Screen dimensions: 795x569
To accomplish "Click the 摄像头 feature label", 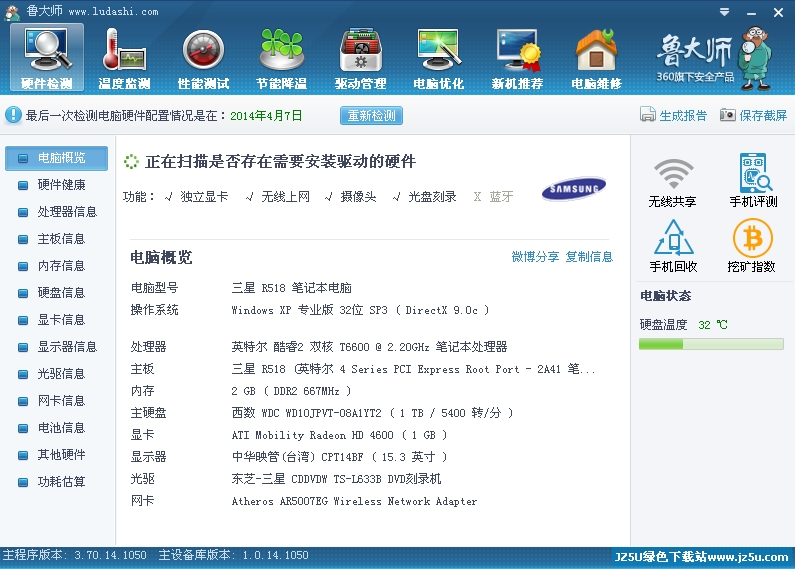I will tap(358, 197).
